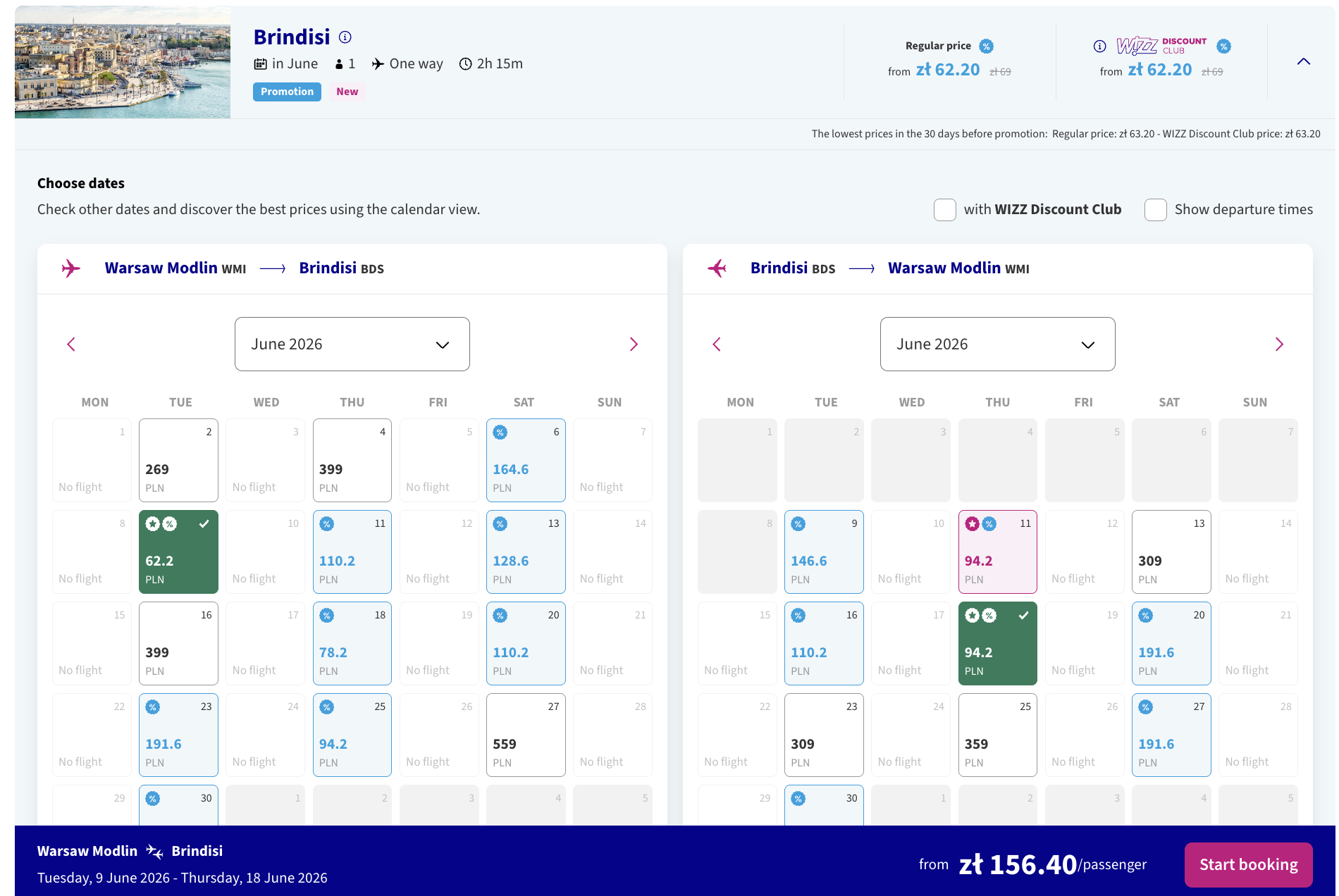Click the Brindisi city photo thumbnail
Screen dimensions: 1339x896
pos(123,62)
